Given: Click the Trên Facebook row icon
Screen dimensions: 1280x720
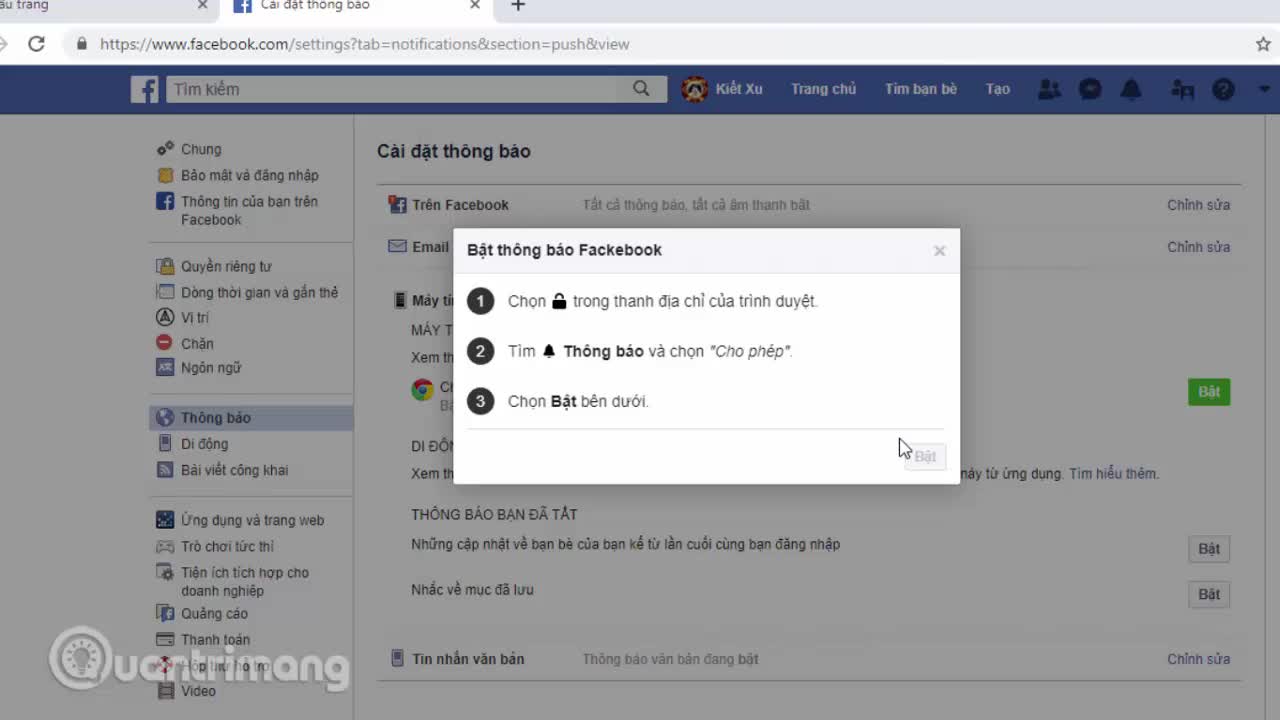Looking at the screenshot, I should click(x=397, y=205).
